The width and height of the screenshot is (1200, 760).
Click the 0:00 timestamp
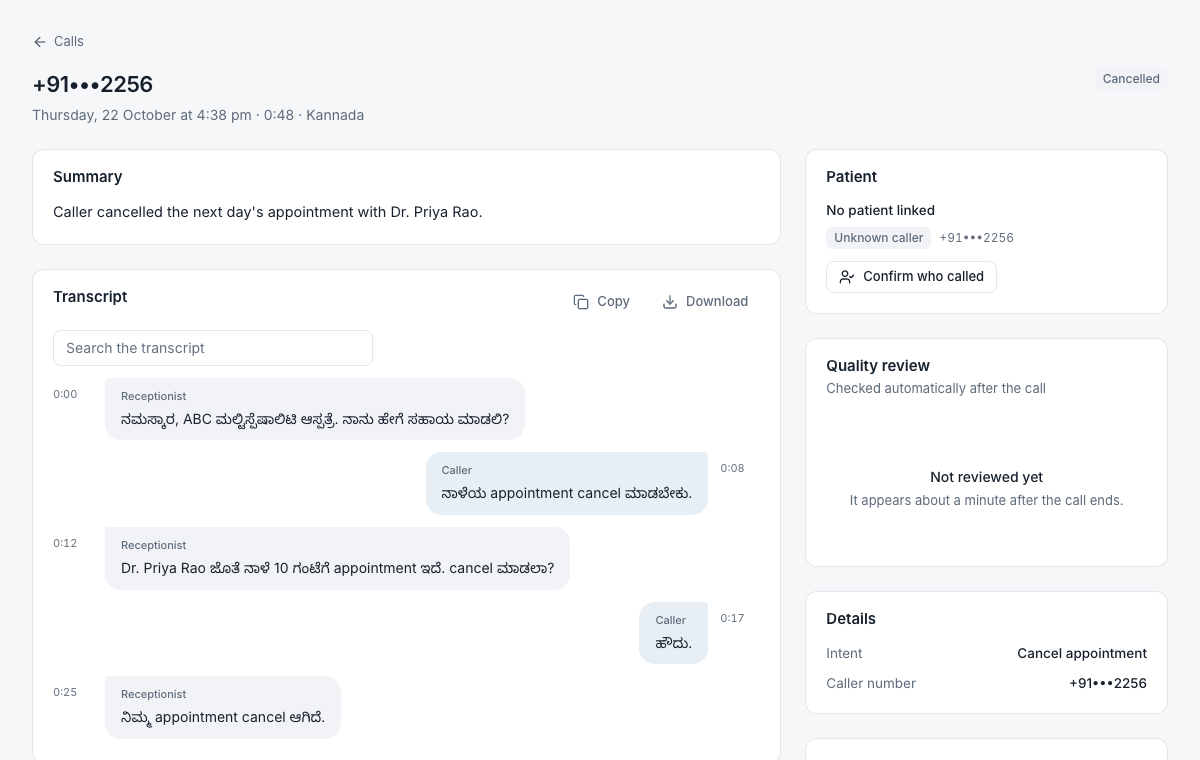click(x=65, y=394)
